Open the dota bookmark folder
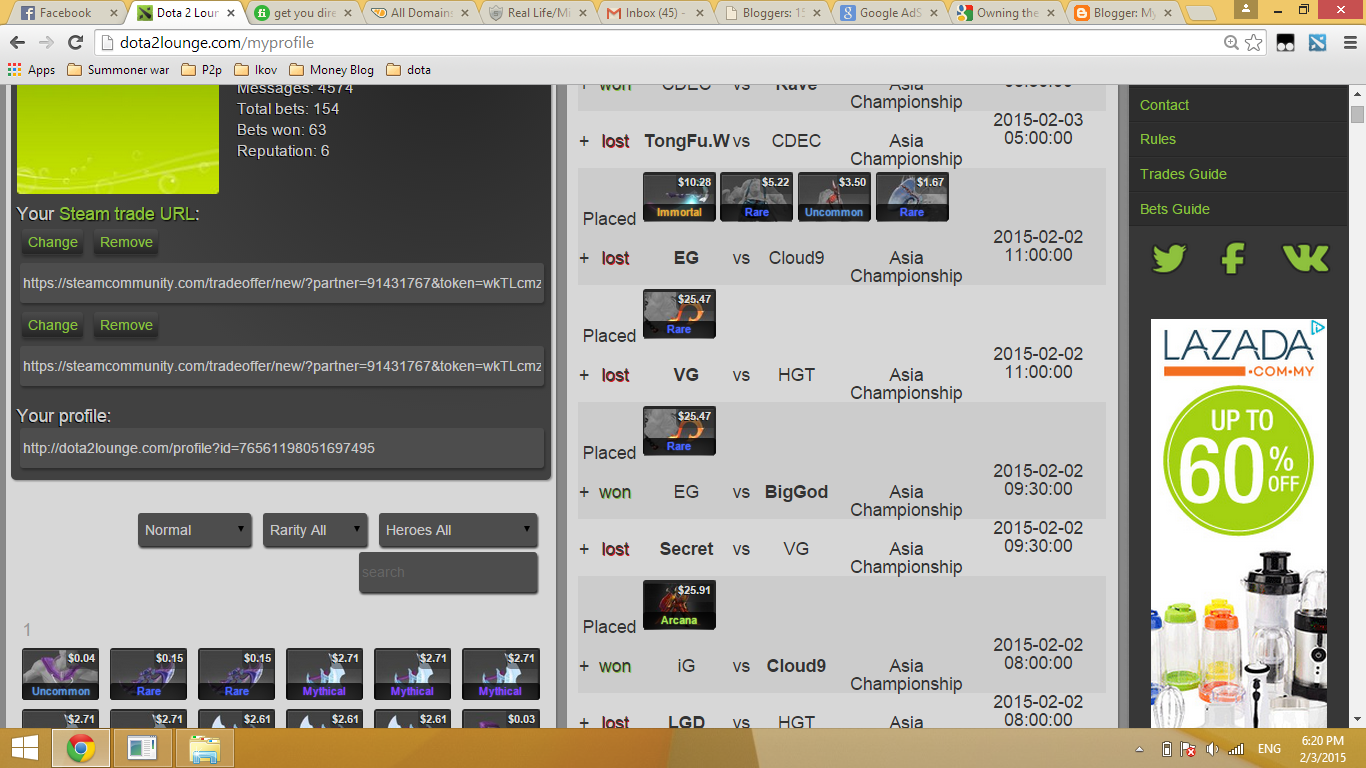The width and height of the screenshot is (1366, 768). (x=408, y=70)
